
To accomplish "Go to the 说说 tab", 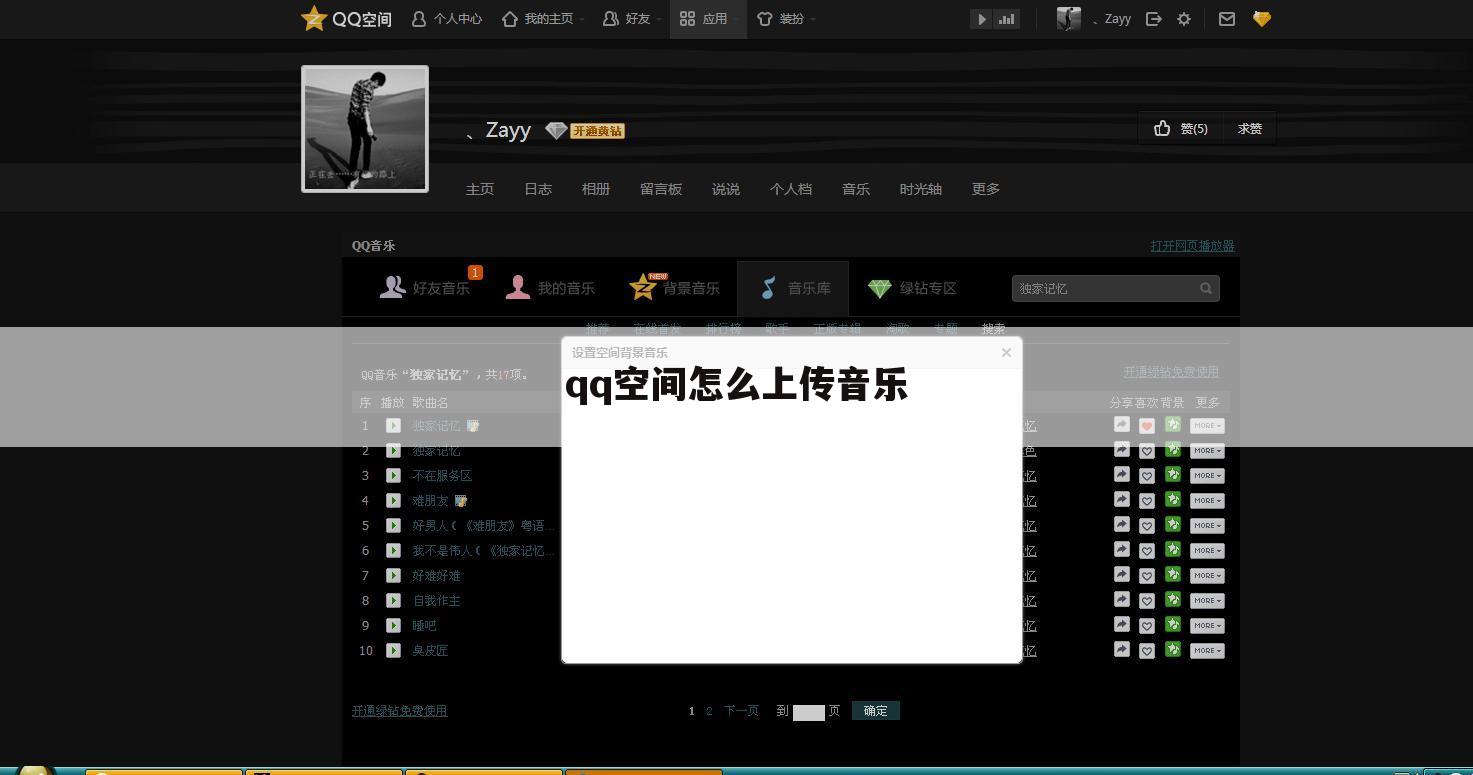I will tap(726, 189).
